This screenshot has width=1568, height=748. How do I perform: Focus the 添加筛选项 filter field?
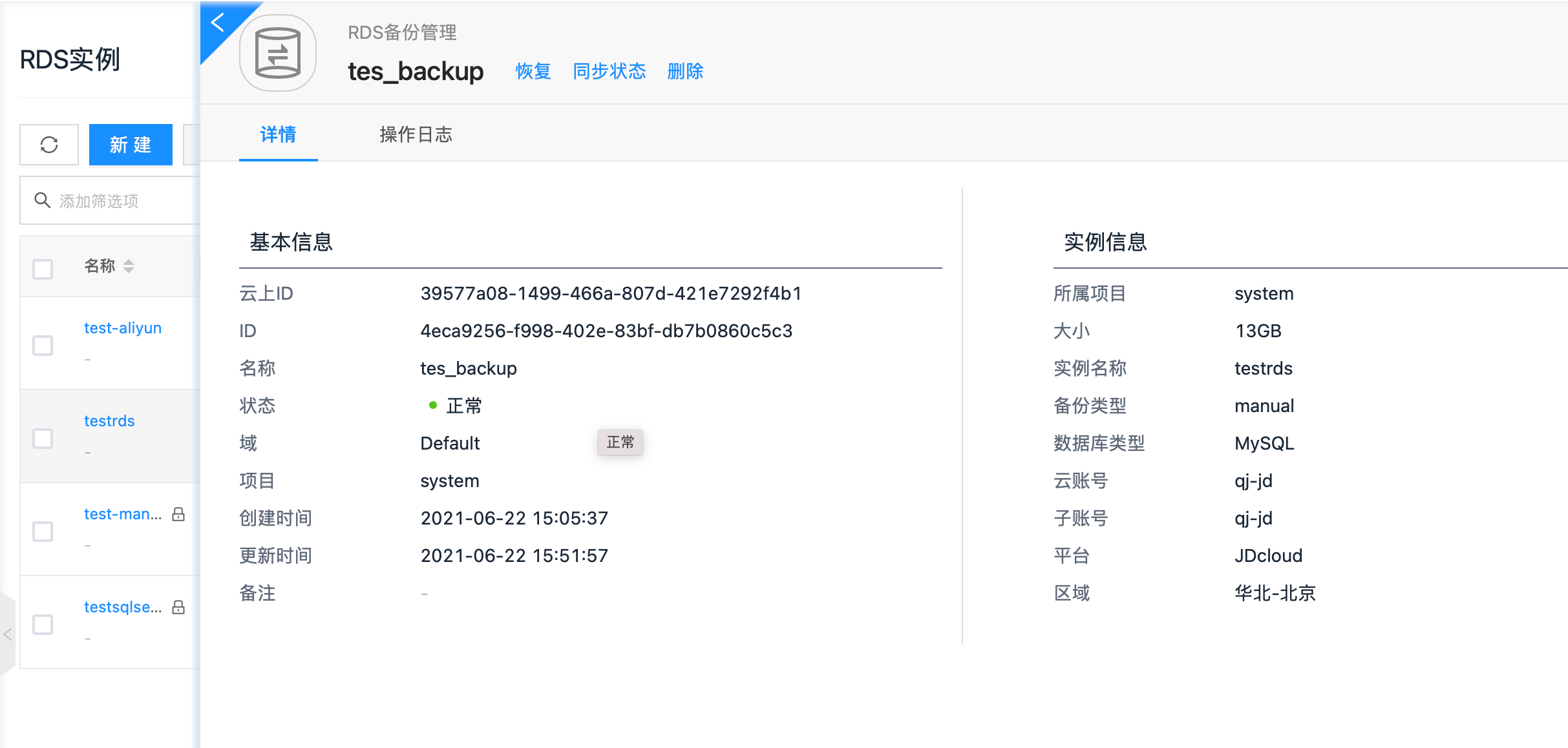tap(123, 201)
